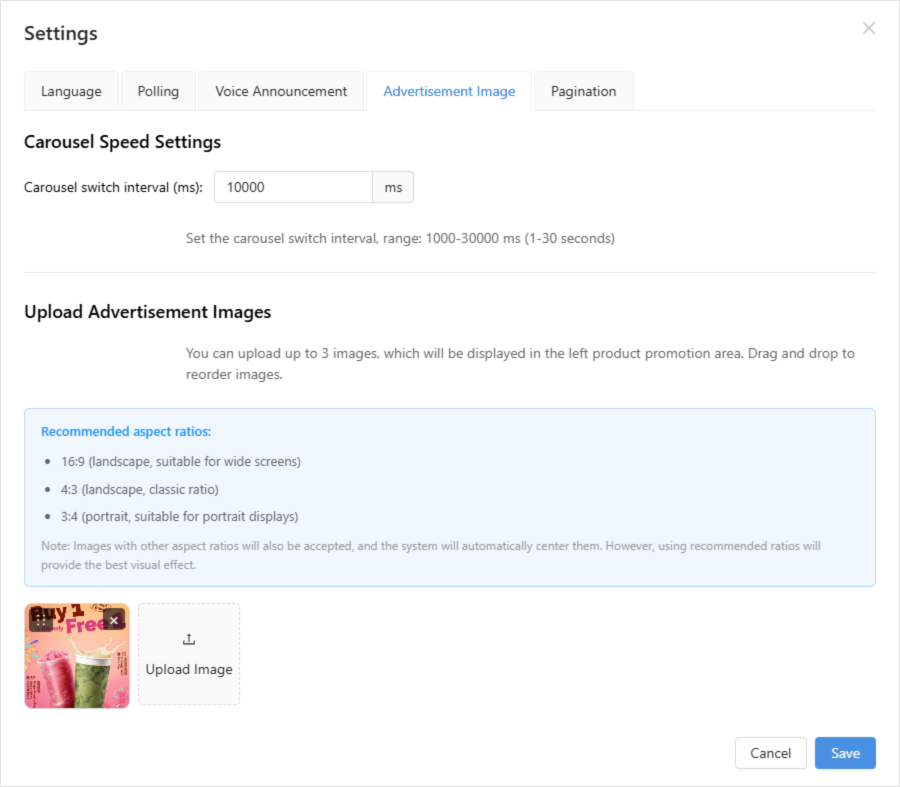Click the drag handle on the ad thumbnail

[41, 620]
